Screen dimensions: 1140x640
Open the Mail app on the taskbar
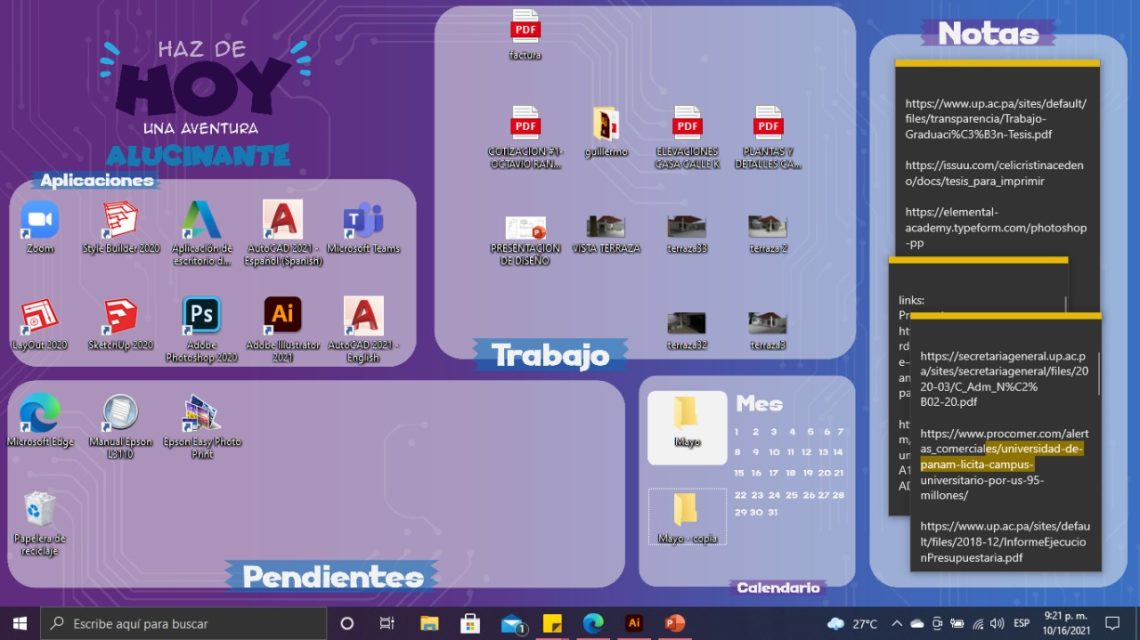(x=513, y=621)
